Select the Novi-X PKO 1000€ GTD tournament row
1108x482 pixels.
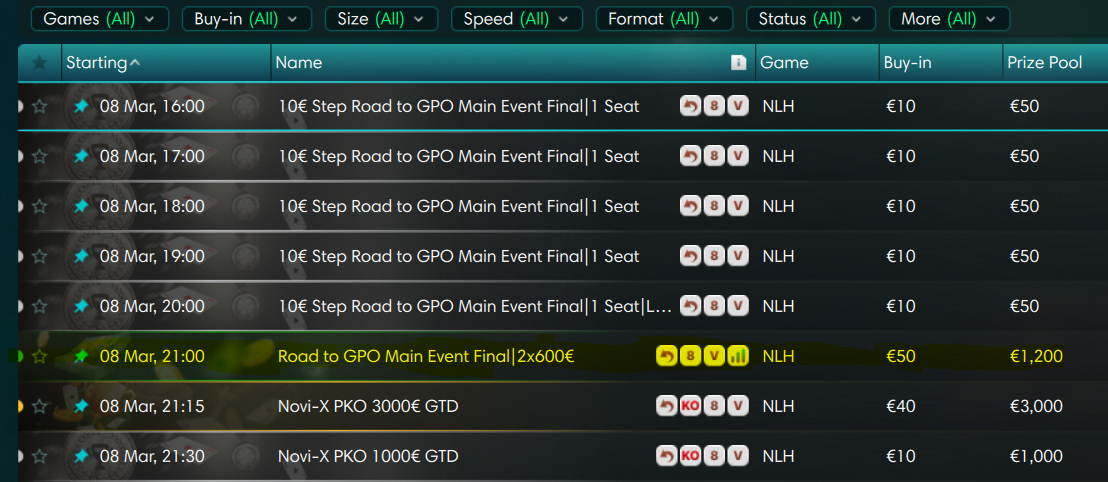pos(368,456)
